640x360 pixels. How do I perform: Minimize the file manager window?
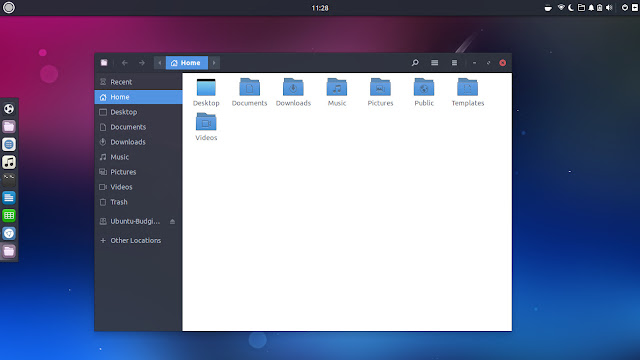coord(474,63)
